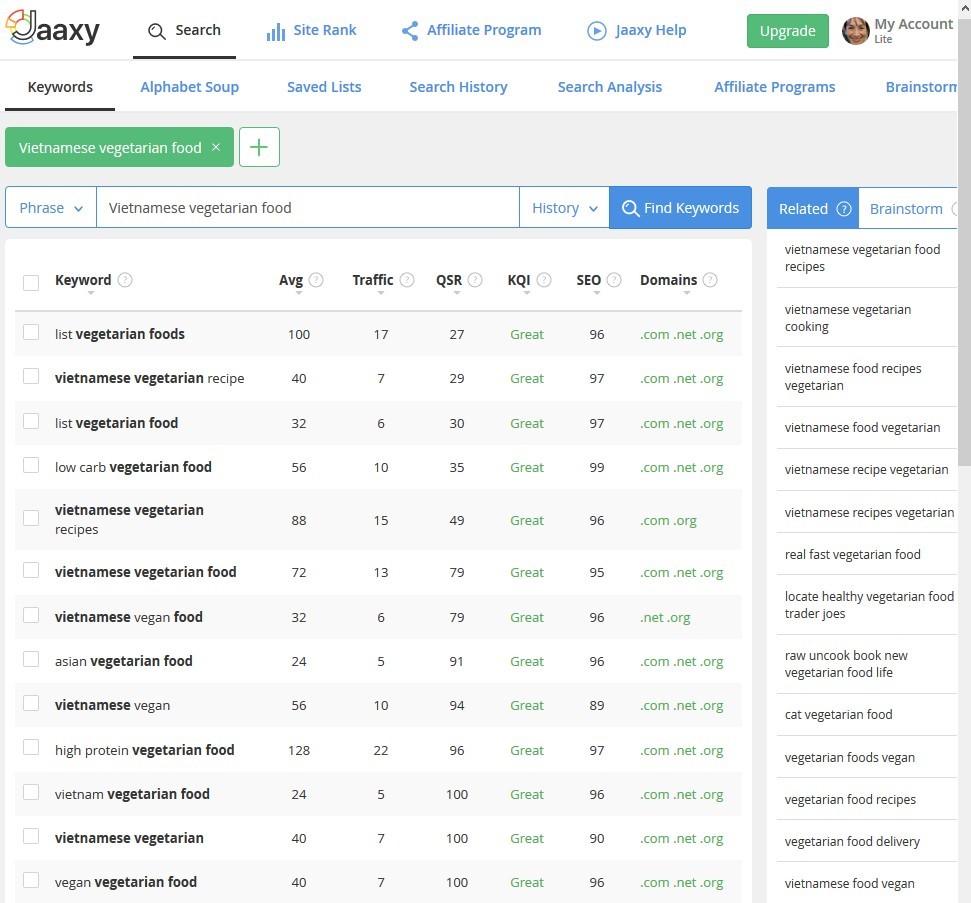
Task: Click related 'vegetarian food recipes' link
Action: (x=850, y=800)
